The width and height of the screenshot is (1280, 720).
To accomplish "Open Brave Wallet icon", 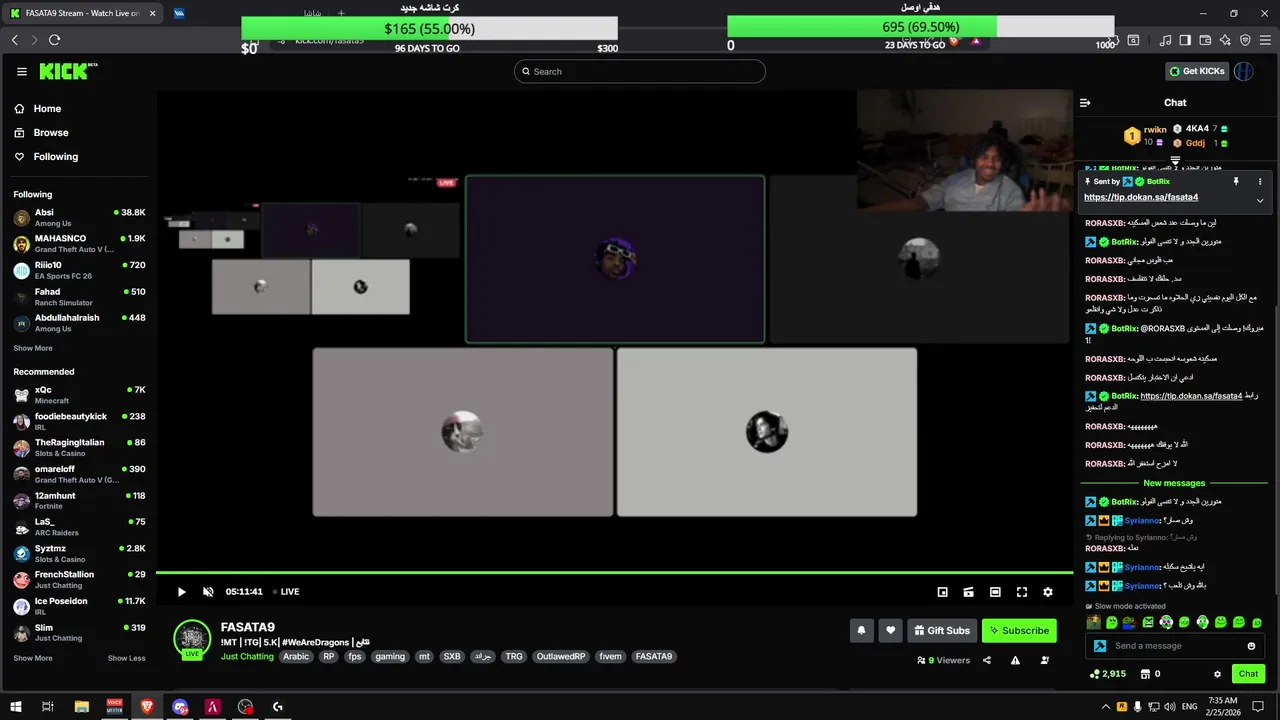I will pyautogui.click(x=1205, y=40).
